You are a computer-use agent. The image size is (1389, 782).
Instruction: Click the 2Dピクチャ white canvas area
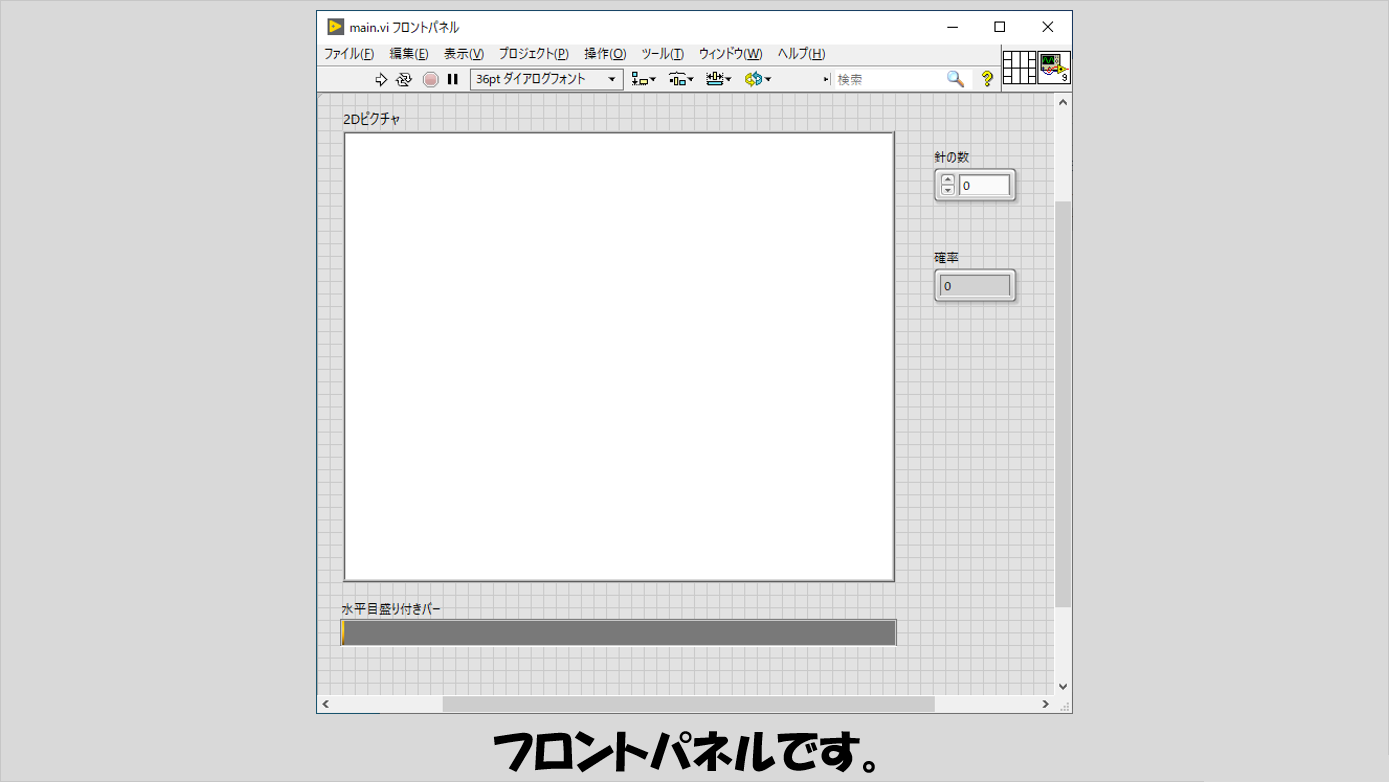tap(618, 356)
